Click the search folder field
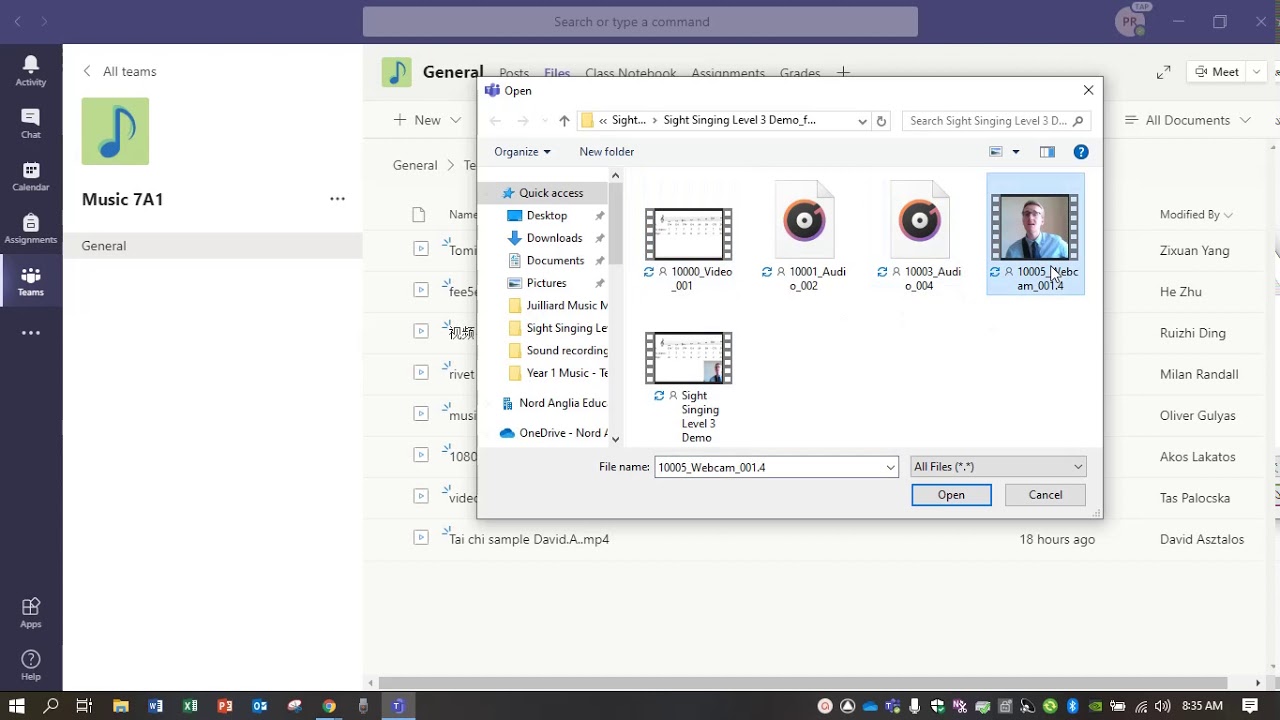The height and width of the screenshot is (720, 1280). 996,121
